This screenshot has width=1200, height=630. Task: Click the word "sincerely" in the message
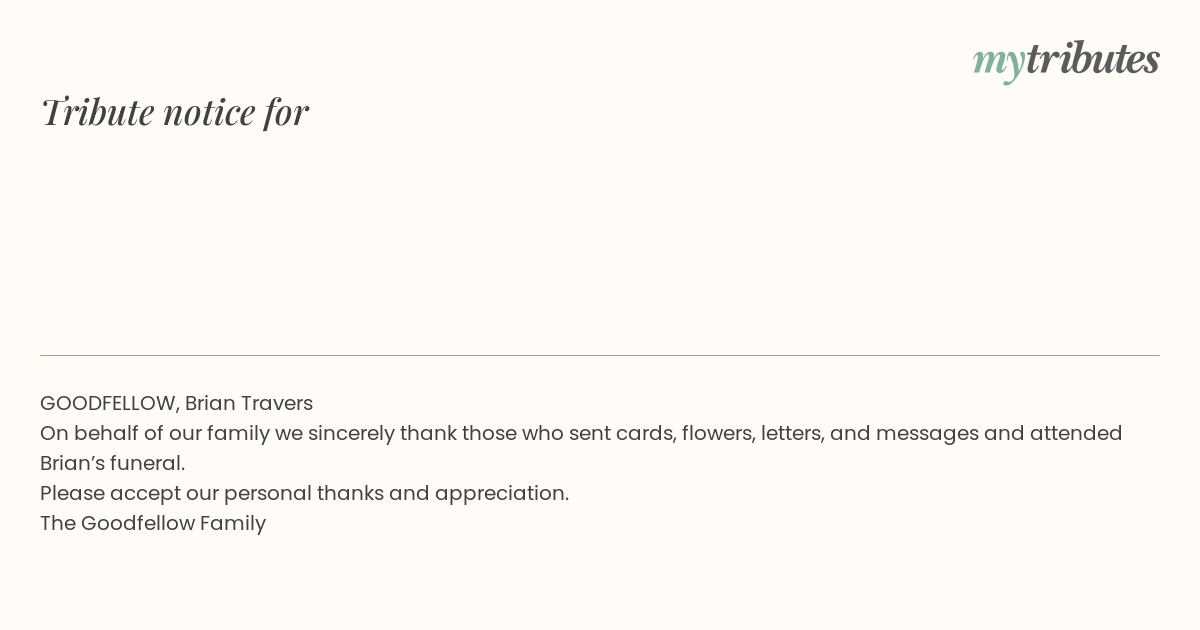coord(351,433)
